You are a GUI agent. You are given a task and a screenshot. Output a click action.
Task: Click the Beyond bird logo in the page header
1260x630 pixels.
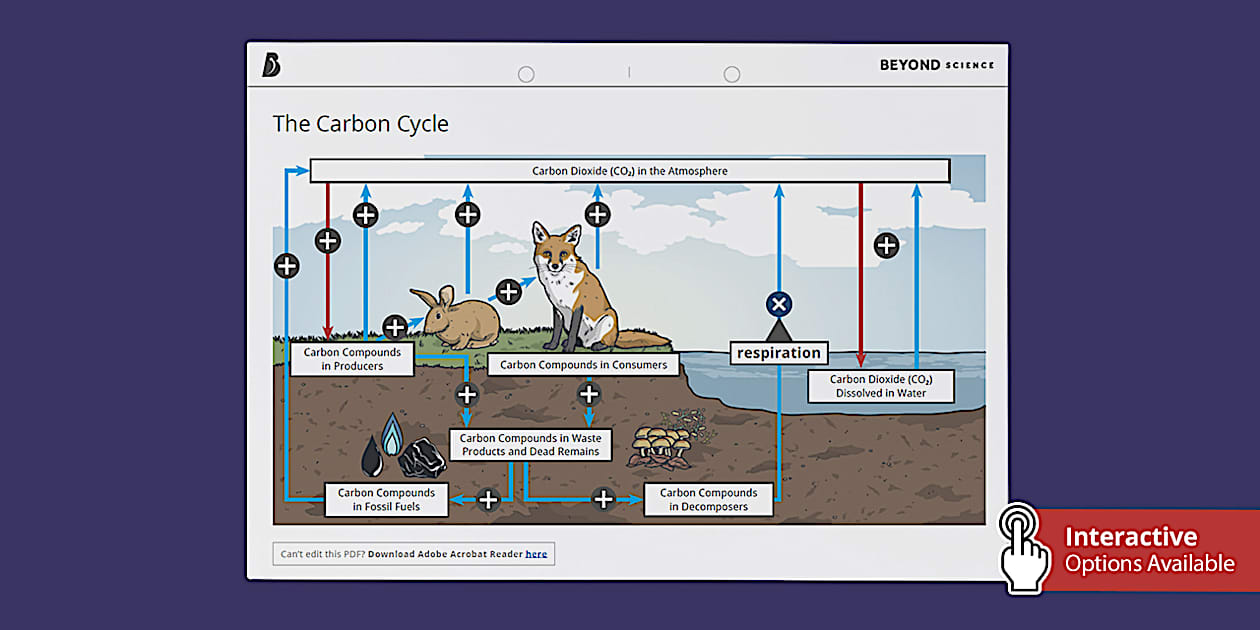[x=271, y=65]
